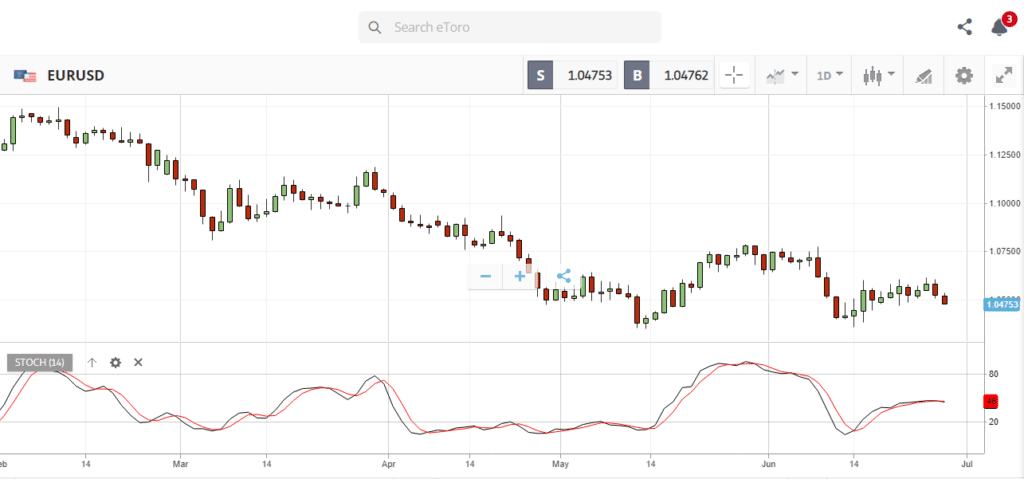
Task: Open notifications bell with 3 alerts
Action: (x=999, y=27)
